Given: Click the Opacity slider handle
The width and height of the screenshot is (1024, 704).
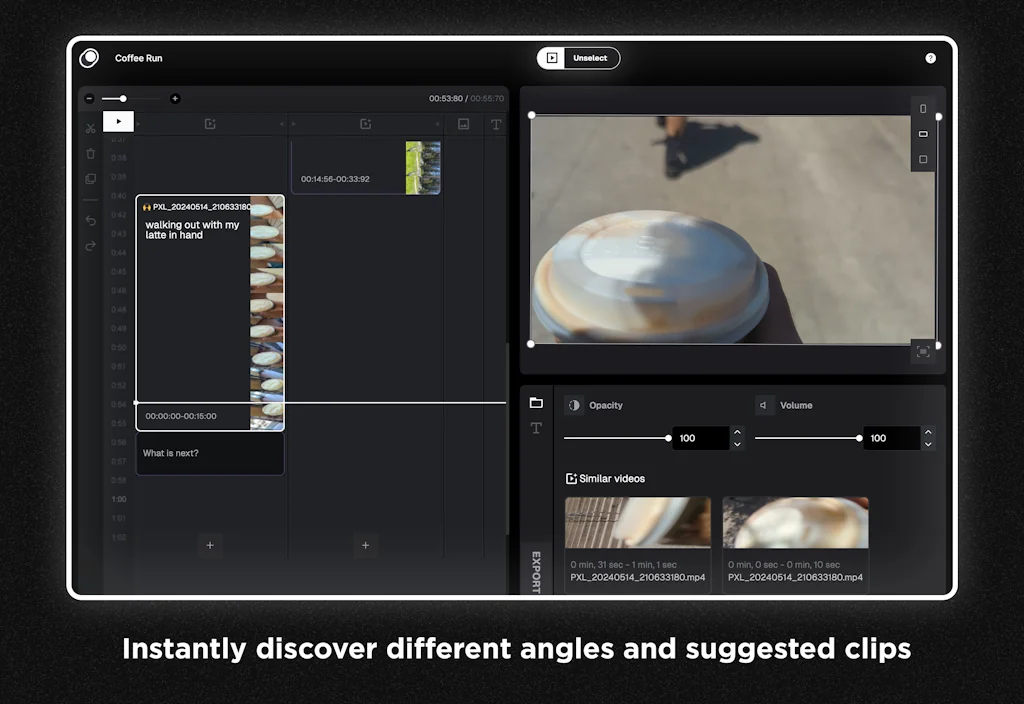Looking at the screenshot, I should pyautogui.click(x=668, y=438).
